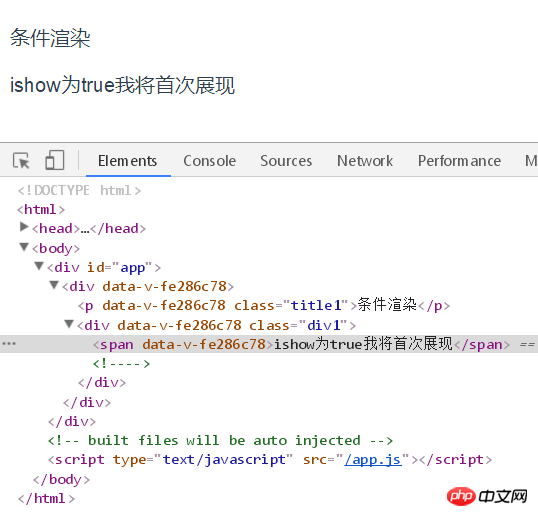Image resolution: width=538 pixels, height=516 pixels.
Task: Open the Sources tab
Action: [x=286, y=161]
